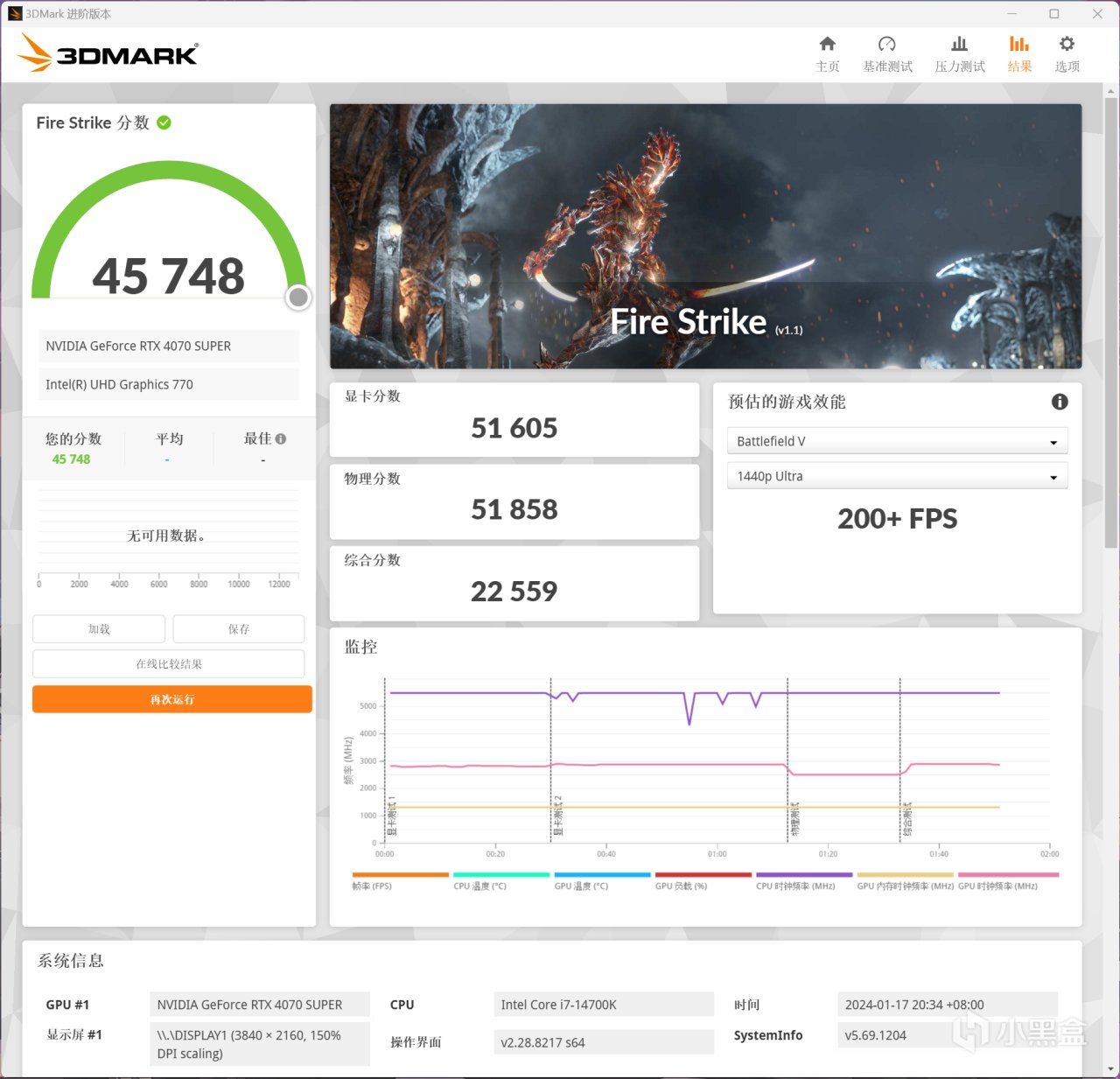
Task: Click the green checkmark beside Fire Strike 分数
Action: pyautogui.click(x=164, y=123)
